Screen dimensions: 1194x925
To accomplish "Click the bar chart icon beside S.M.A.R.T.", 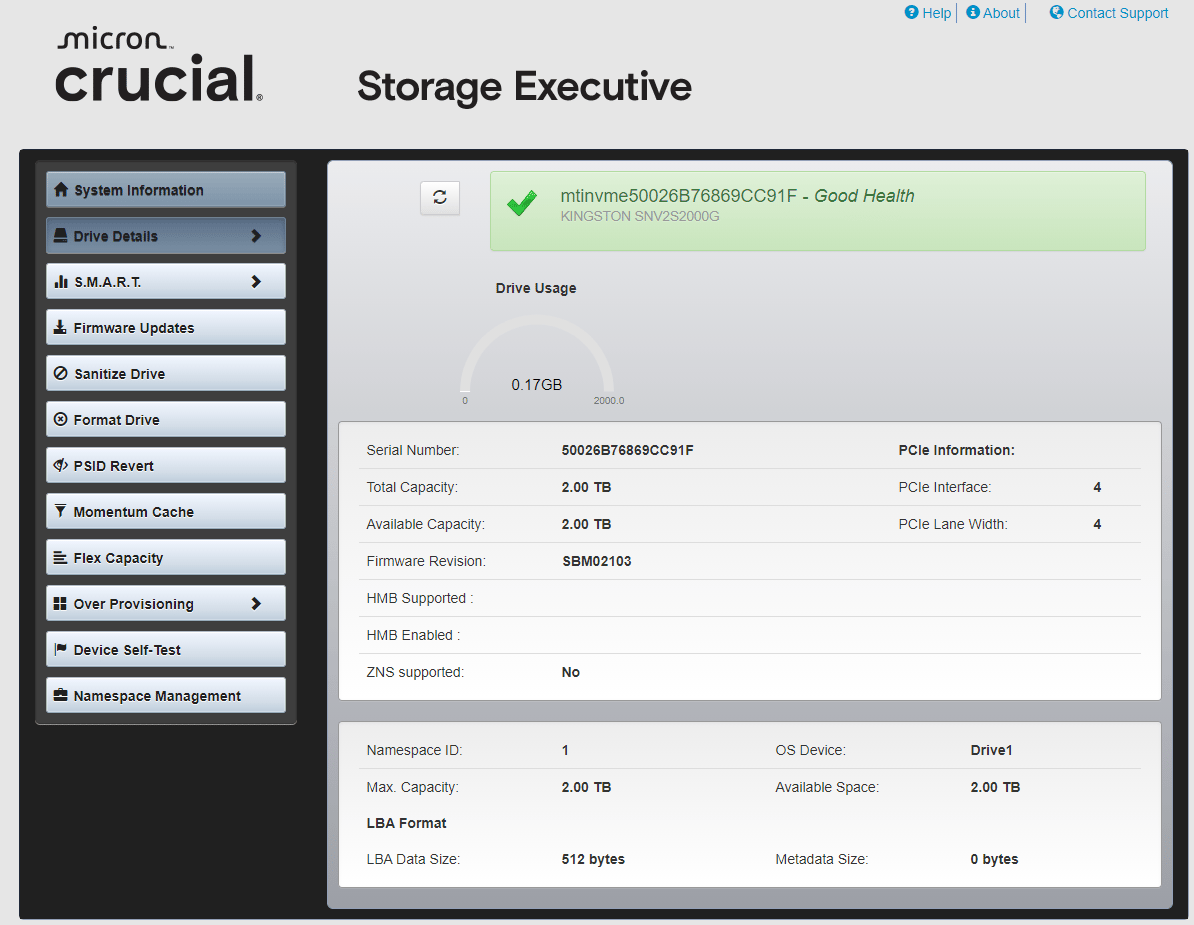I will [61, 282].
